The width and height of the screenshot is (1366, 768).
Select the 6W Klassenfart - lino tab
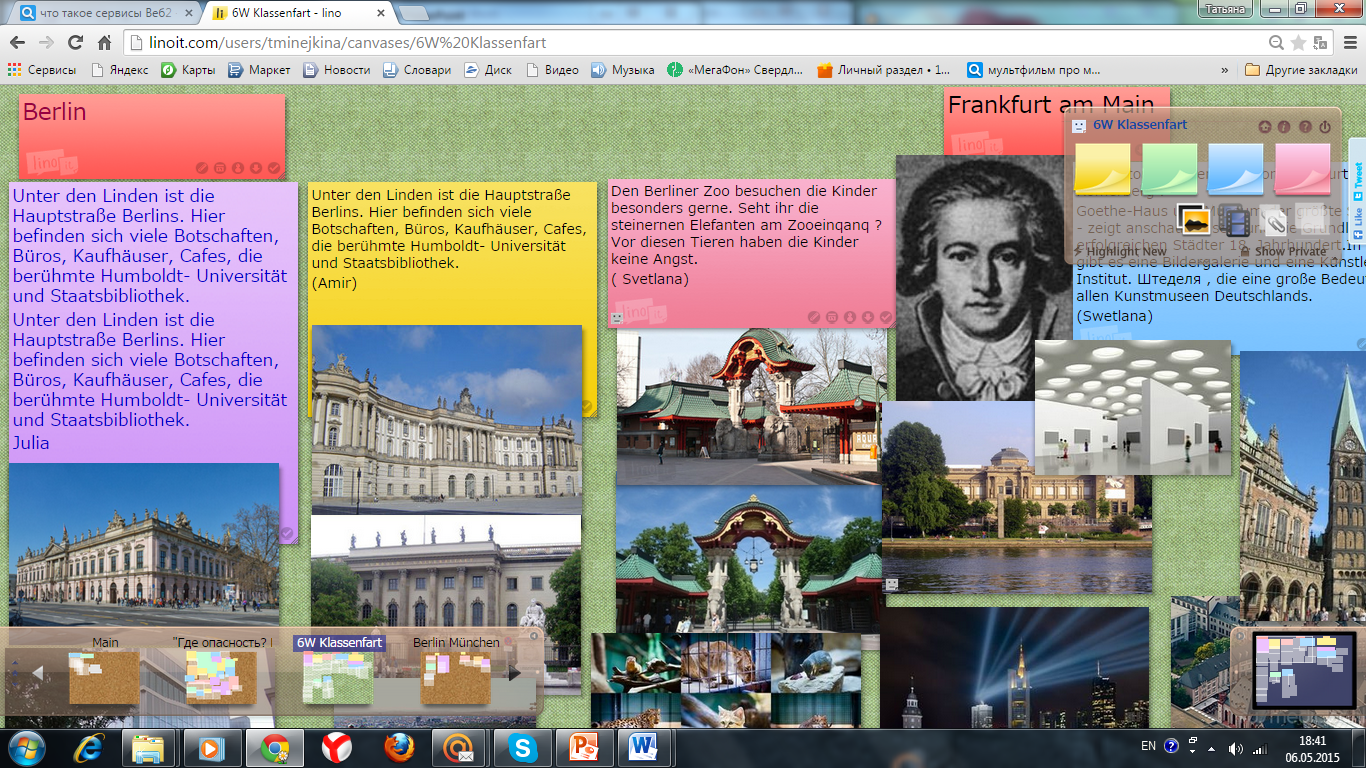[x=297, y=13]
